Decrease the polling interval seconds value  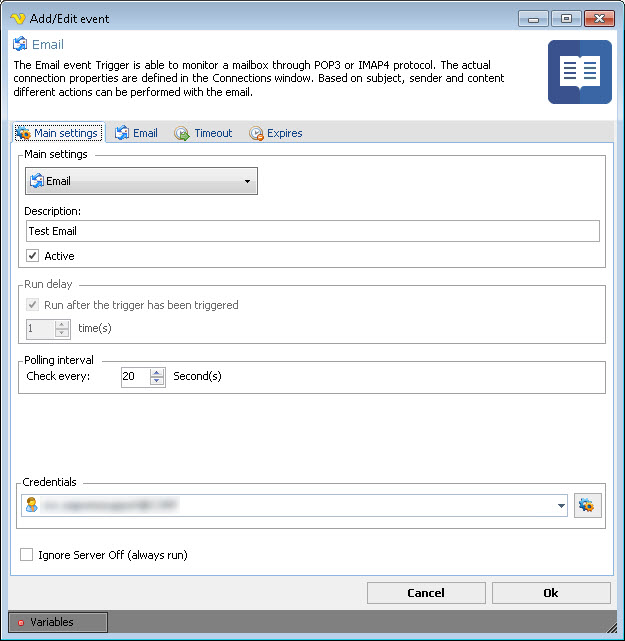click(156, 381)
